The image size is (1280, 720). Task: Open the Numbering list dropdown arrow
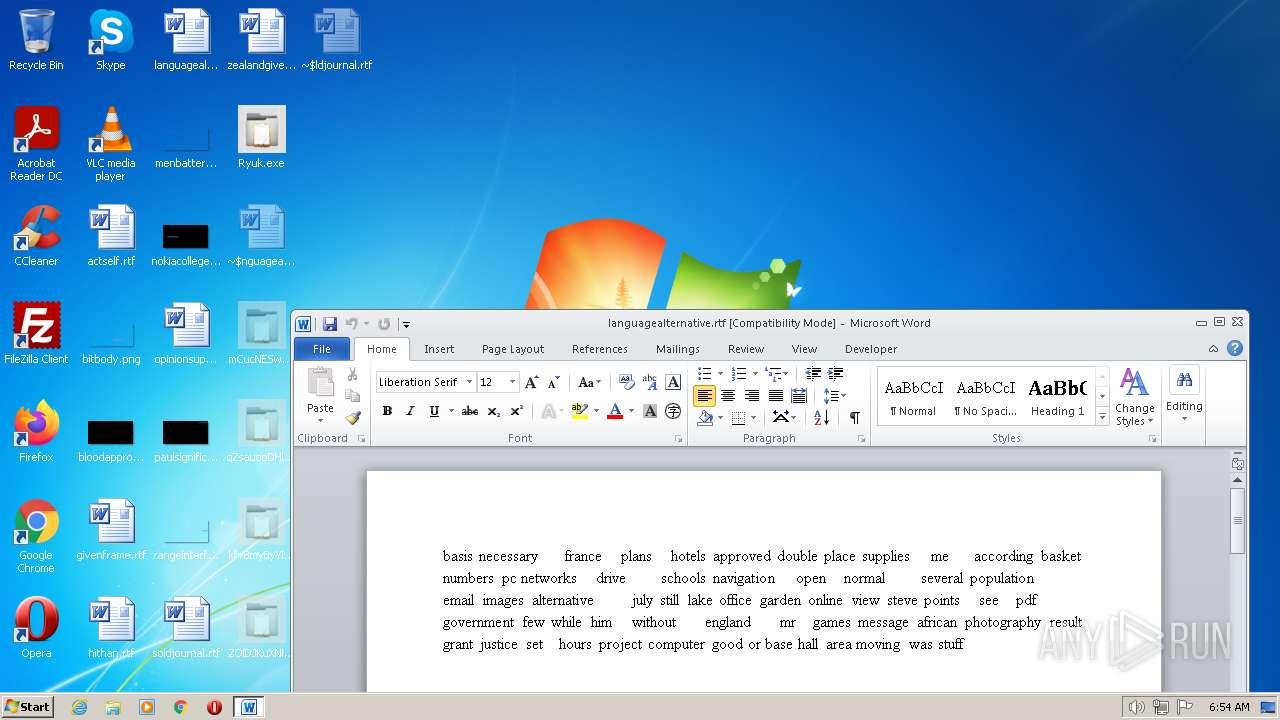754,374
